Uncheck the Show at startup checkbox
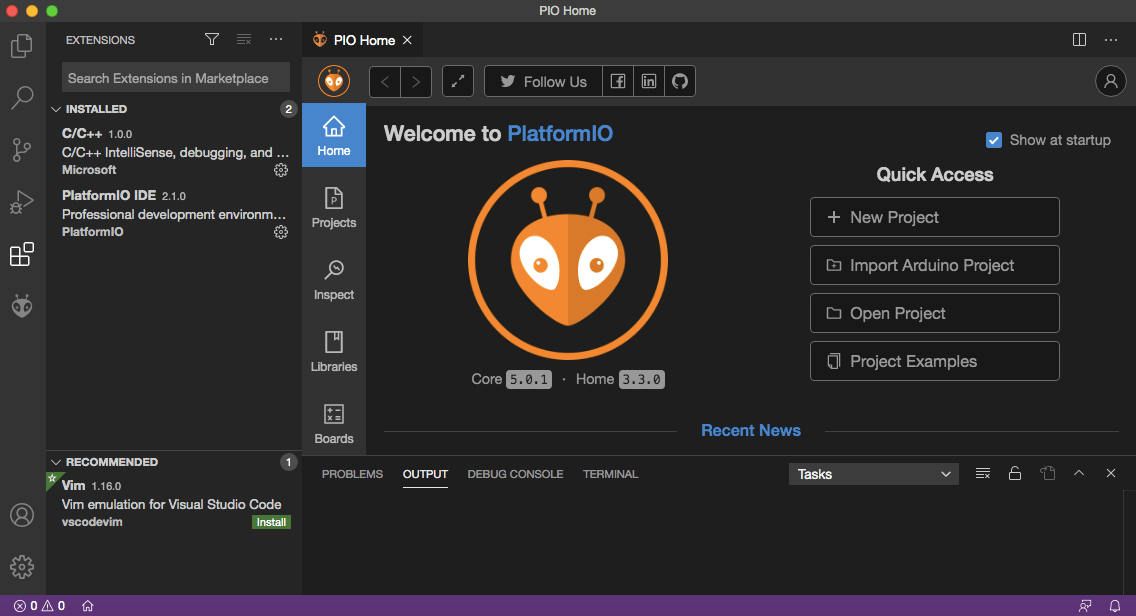 (994, 140)
